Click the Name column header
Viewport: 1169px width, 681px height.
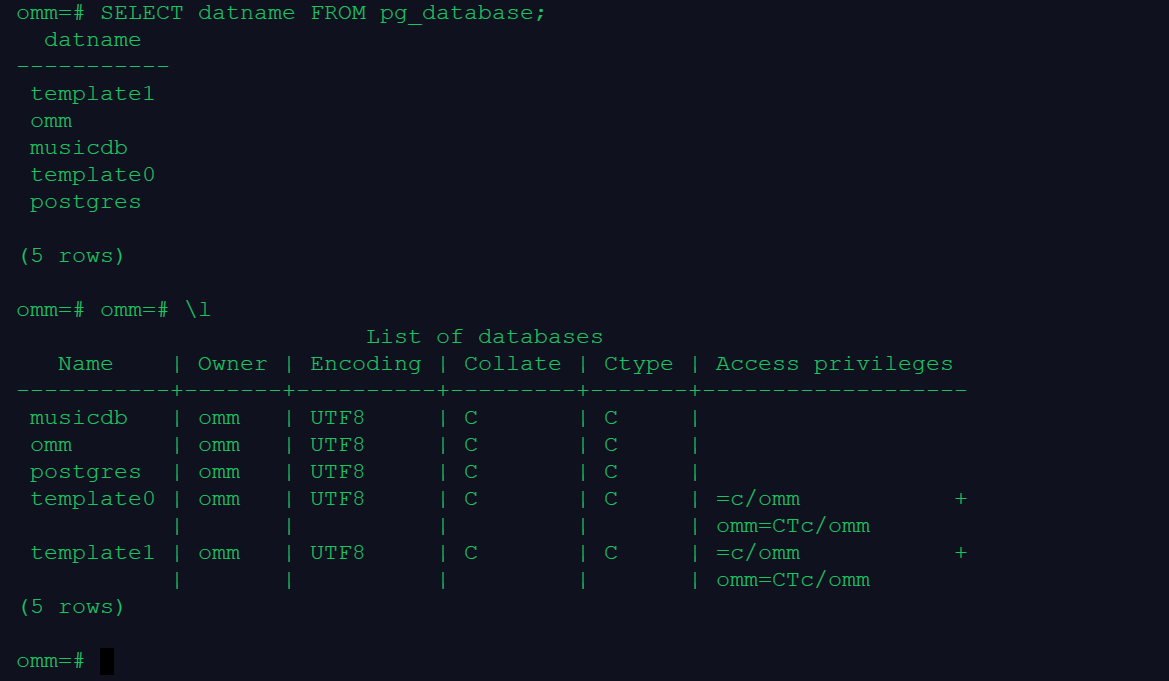tap(85, 364)
